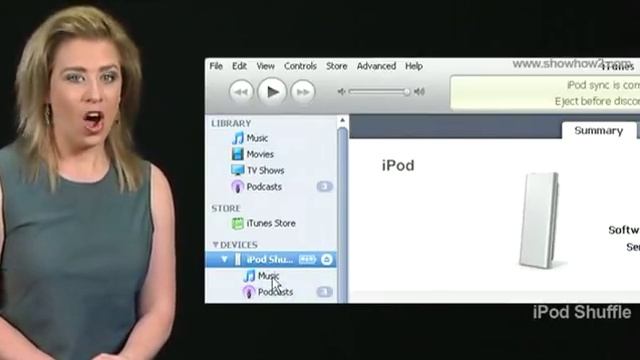
Task: Click the low volume speaker icon
Action: pos(342,92)
